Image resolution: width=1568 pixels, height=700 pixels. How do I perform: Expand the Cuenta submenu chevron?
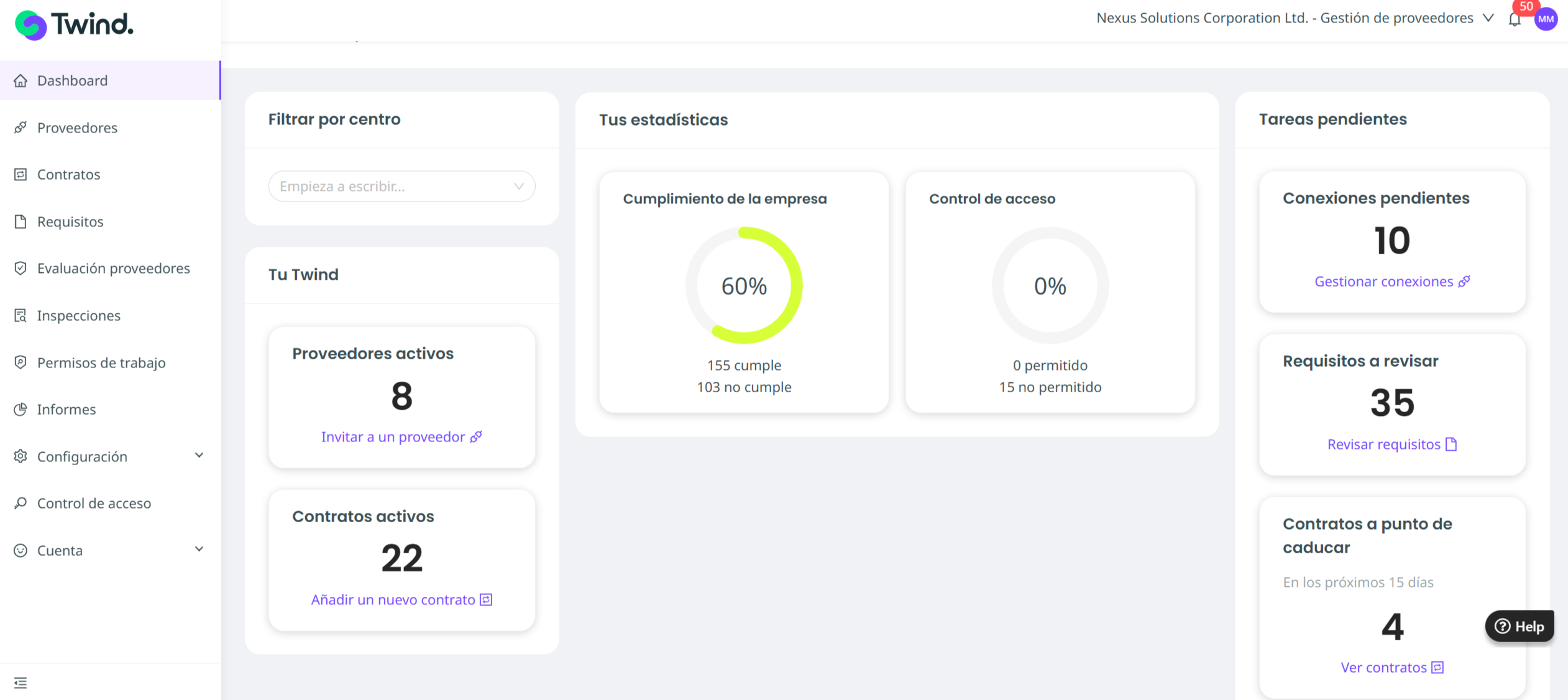click(x=199, y=550)
